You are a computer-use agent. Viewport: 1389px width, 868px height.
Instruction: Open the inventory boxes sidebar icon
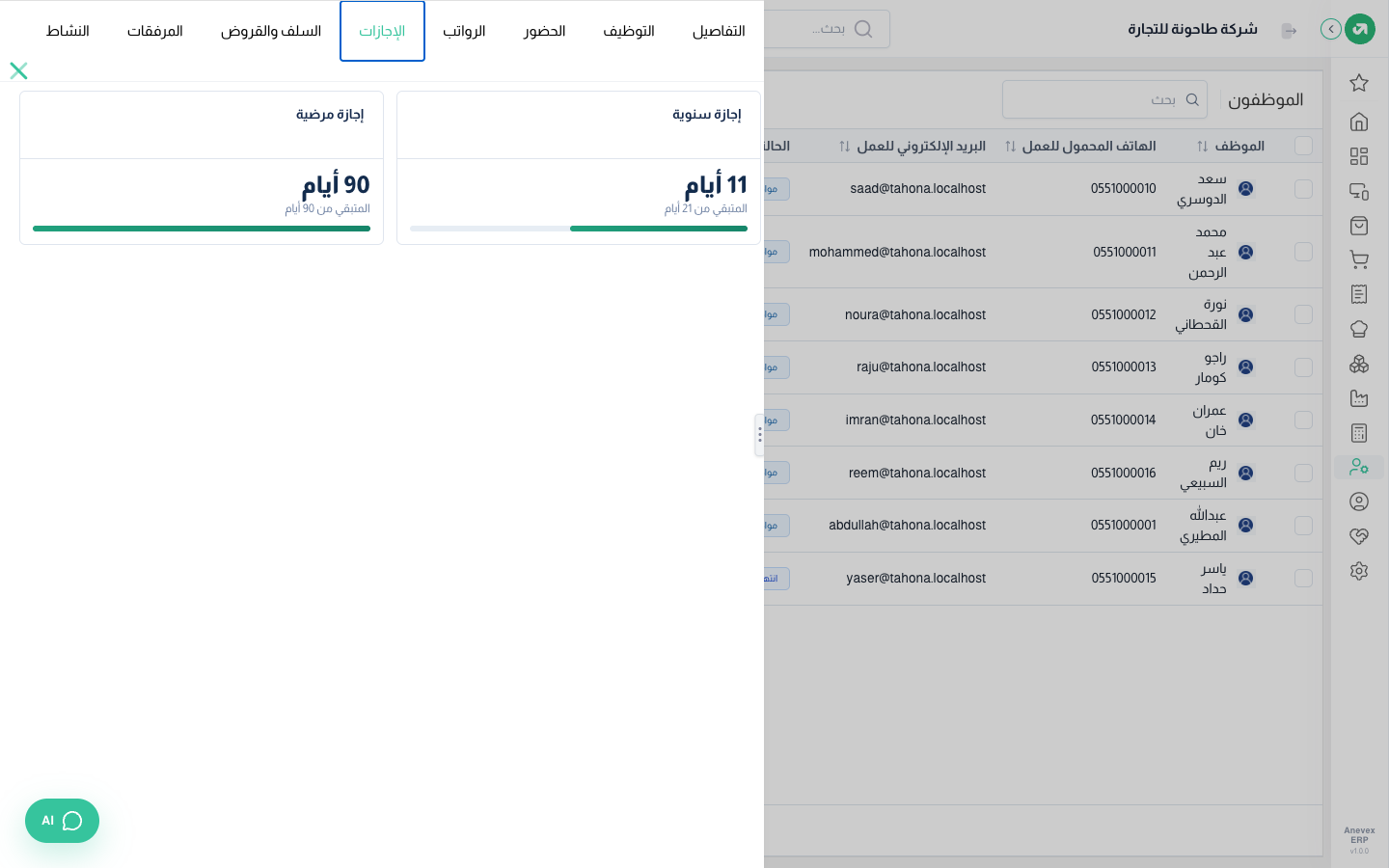pyautogui.click(x=1359, y=364)
